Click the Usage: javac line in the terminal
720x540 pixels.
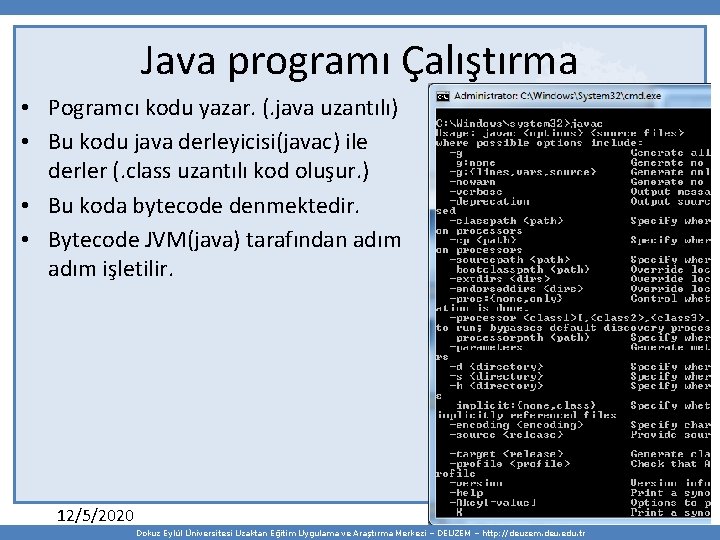[x=560, y=133]
